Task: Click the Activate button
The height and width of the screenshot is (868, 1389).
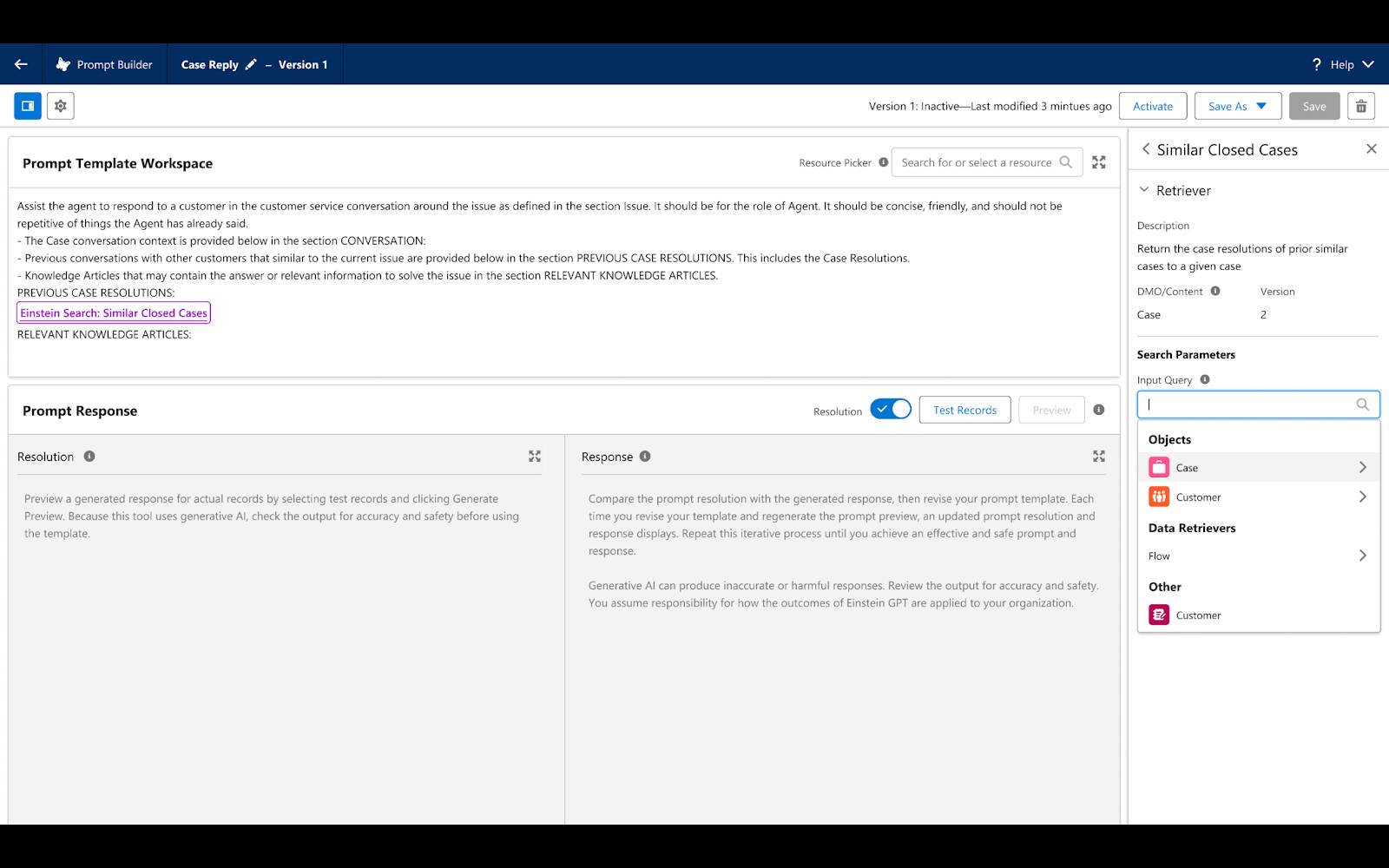Action: click(x=1153, y=106)
